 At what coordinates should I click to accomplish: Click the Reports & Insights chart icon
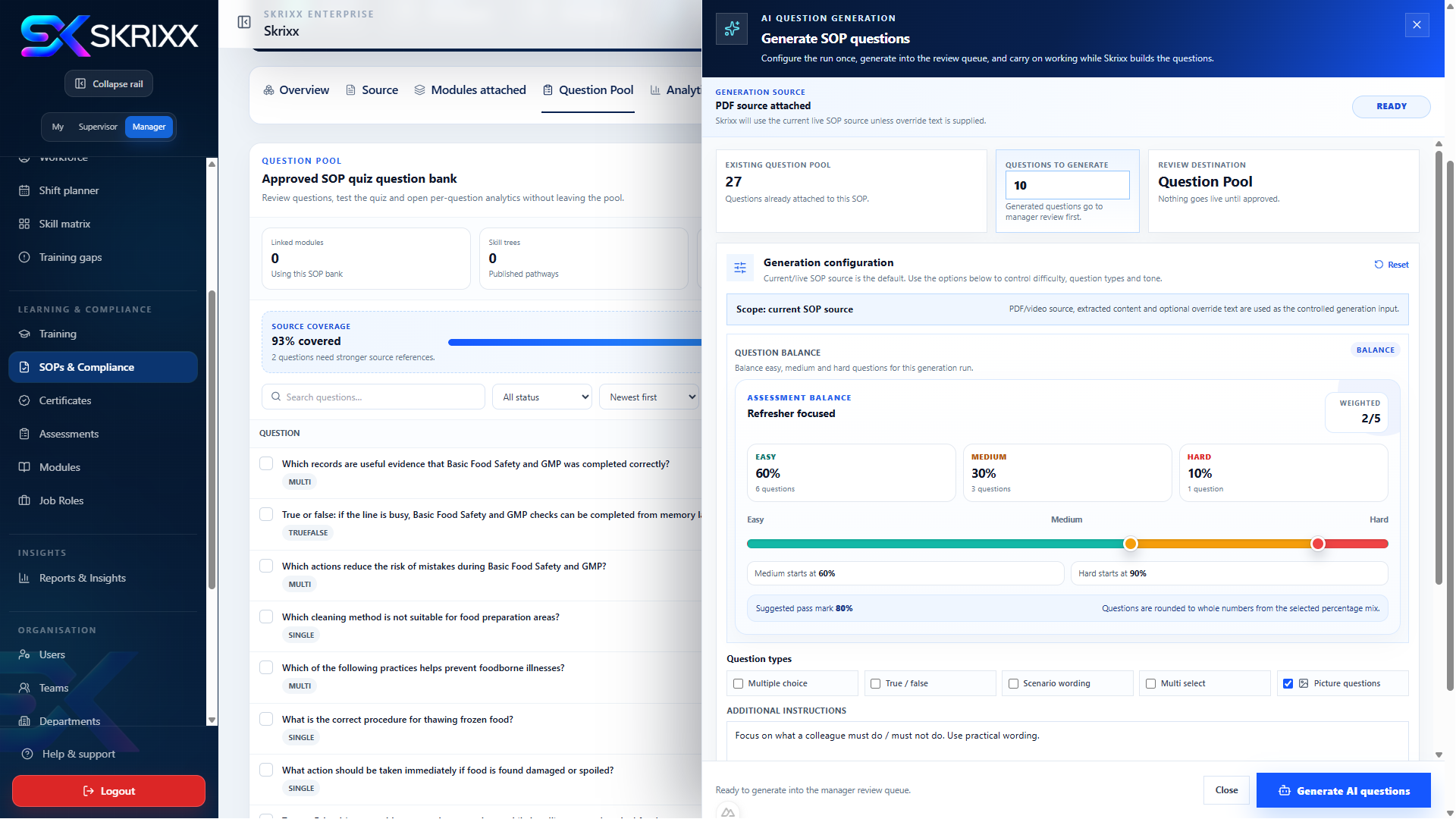[x=24, y=578]
